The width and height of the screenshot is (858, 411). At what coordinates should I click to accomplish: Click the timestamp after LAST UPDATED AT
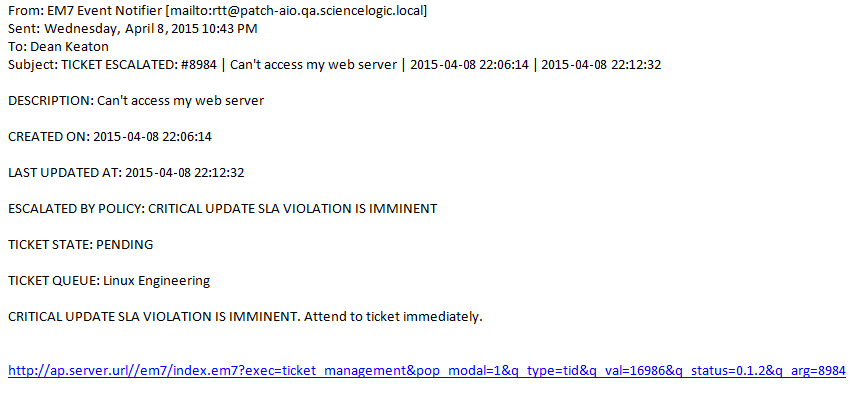point(185,173)
